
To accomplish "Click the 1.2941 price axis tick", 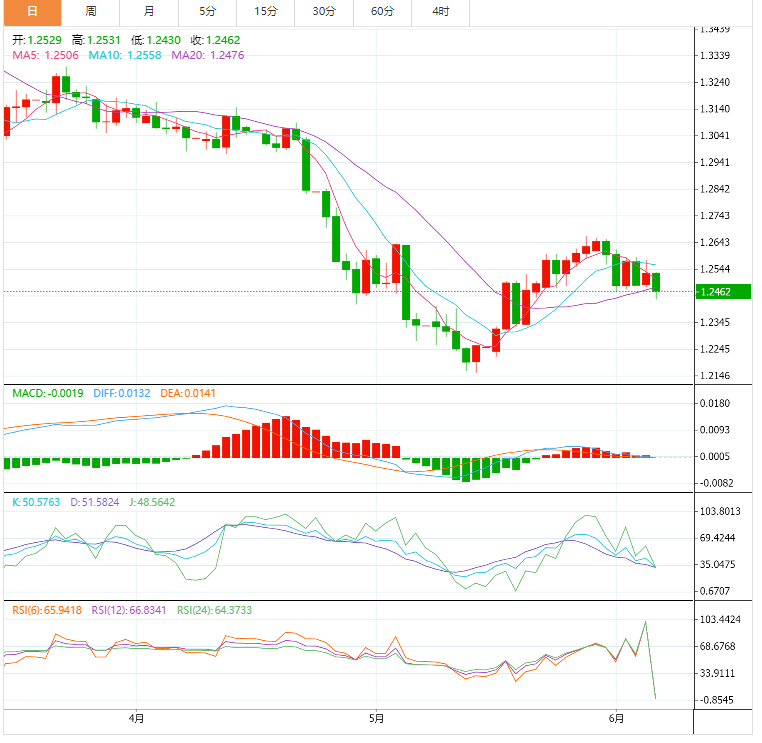I will (x=715, y=163).
